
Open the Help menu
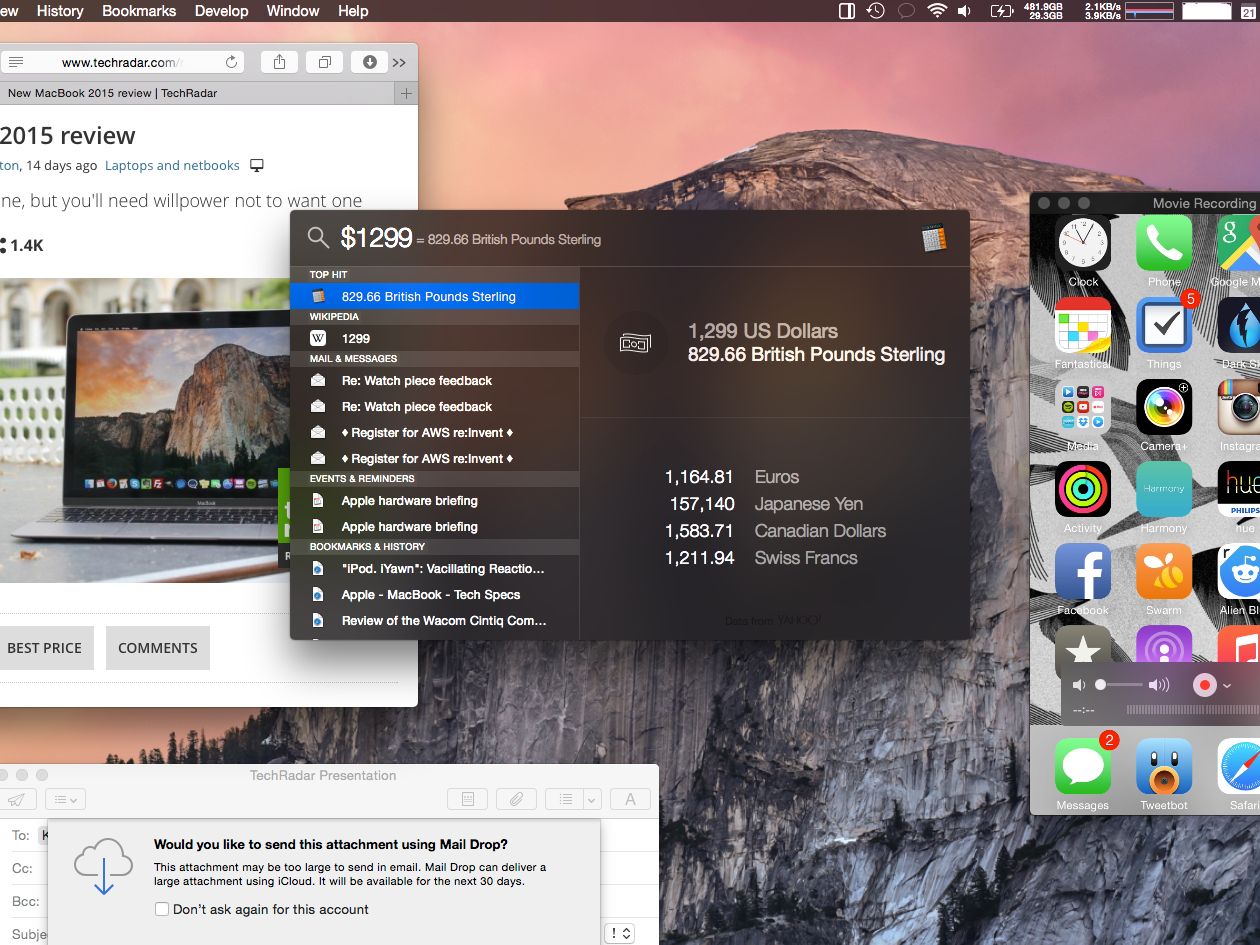click(353, 11)
